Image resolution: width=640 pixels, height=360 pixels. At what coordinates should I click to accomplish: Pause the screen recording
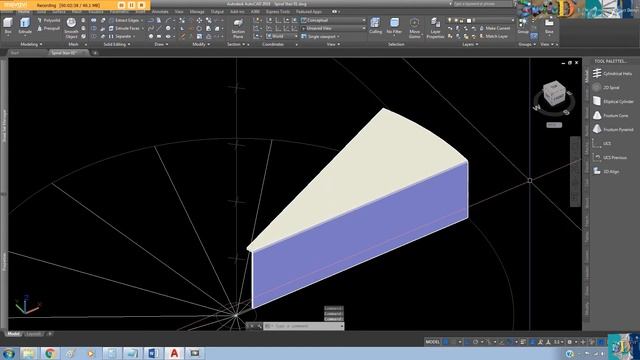pyautogui.click(x=131, y=5)
